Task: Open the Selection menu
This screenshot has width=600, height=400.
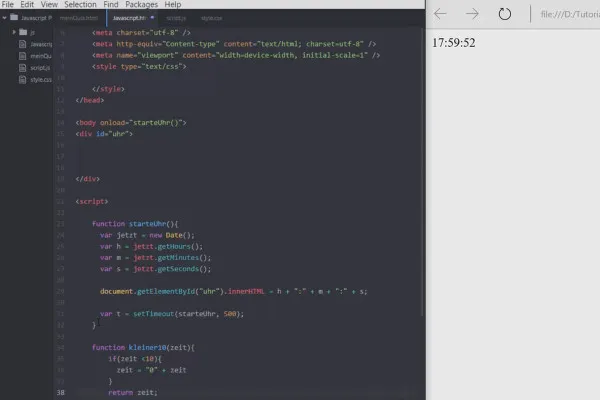Action: click(x=80, y=5)
